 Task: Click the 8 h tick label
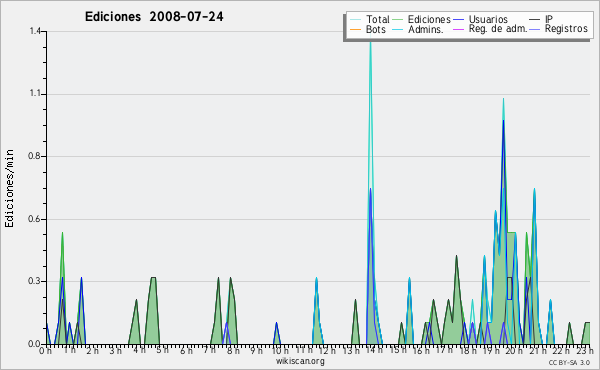(233, 350)
